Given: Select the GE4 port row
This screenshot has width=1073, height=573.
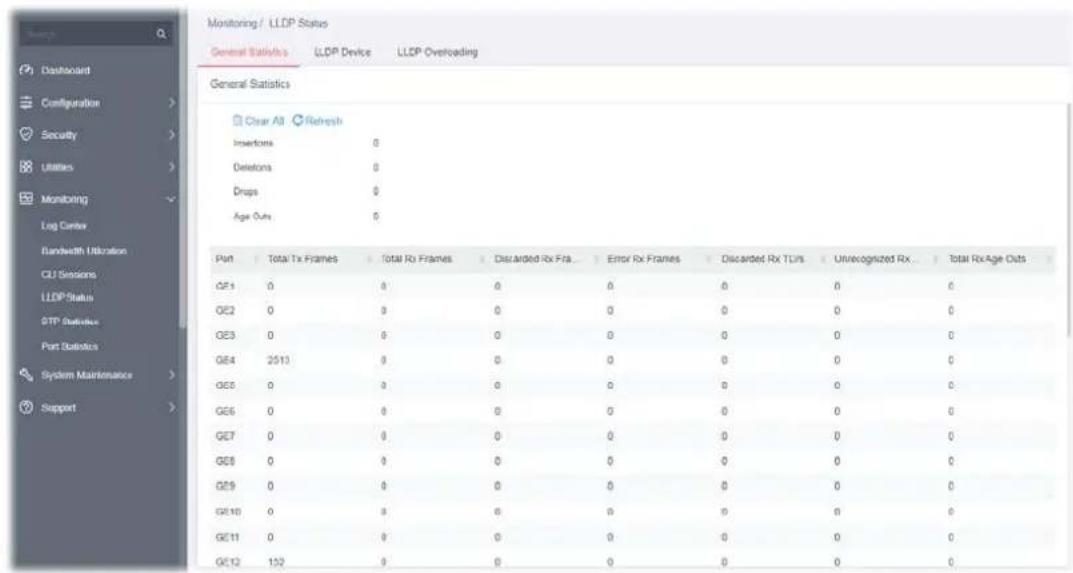Looking at the screenshot, I should (632, 360).
